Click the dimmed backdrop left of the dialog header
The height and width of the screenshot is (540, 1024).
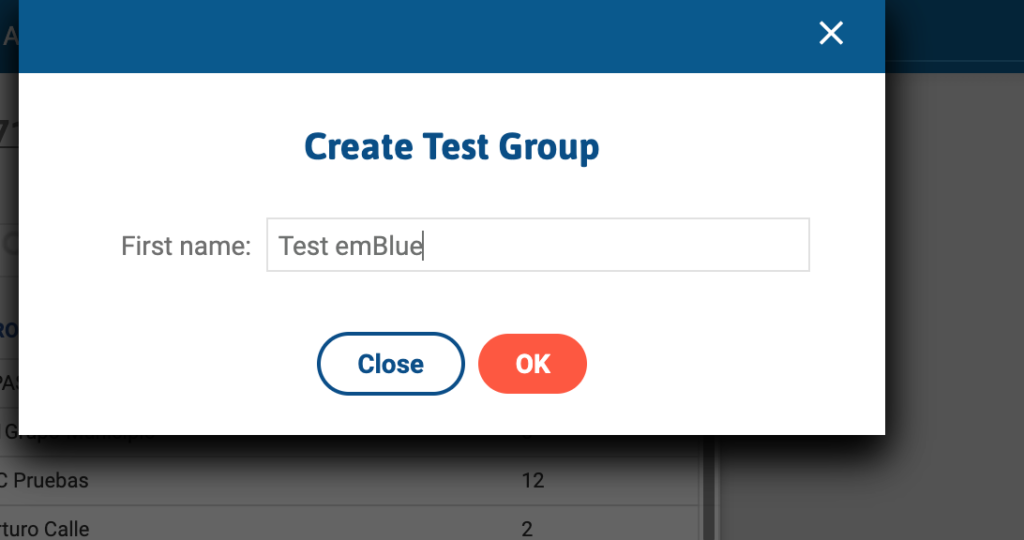9,36
